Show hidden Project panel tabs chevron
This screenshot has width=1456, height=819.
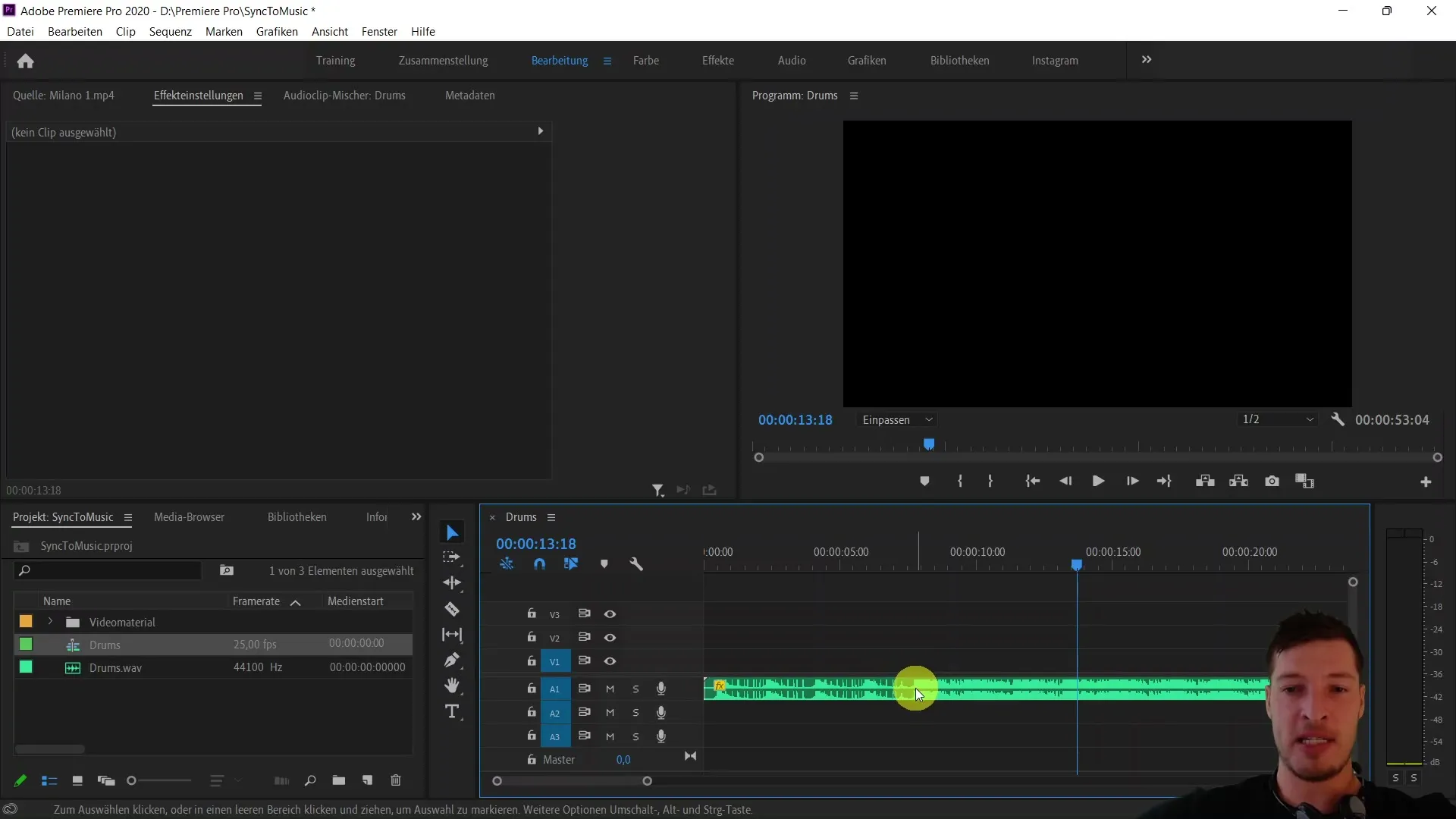pyautogui.click(x=416, y=517)
